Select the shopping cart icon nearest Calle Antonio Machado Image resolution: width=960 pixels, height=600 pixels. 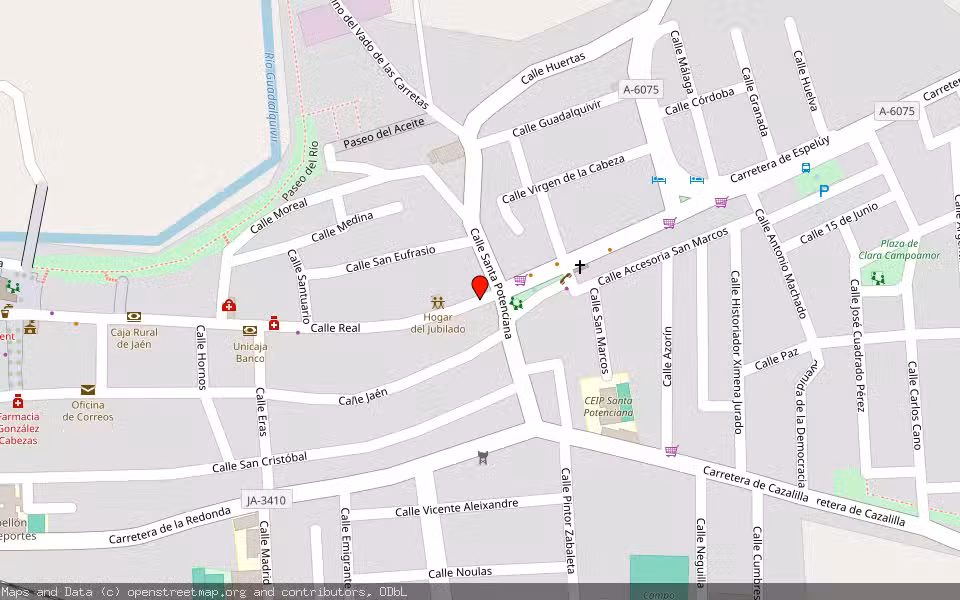pos(721,202)
